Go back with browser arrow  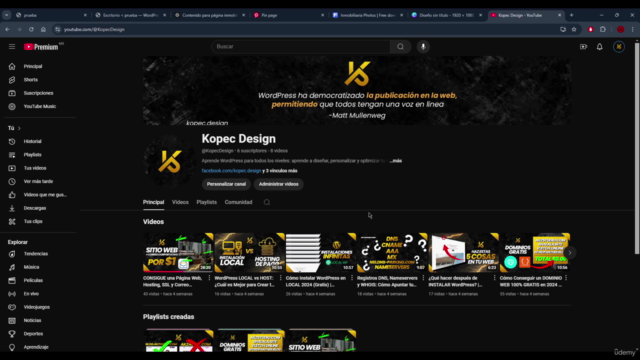(7, 29)
